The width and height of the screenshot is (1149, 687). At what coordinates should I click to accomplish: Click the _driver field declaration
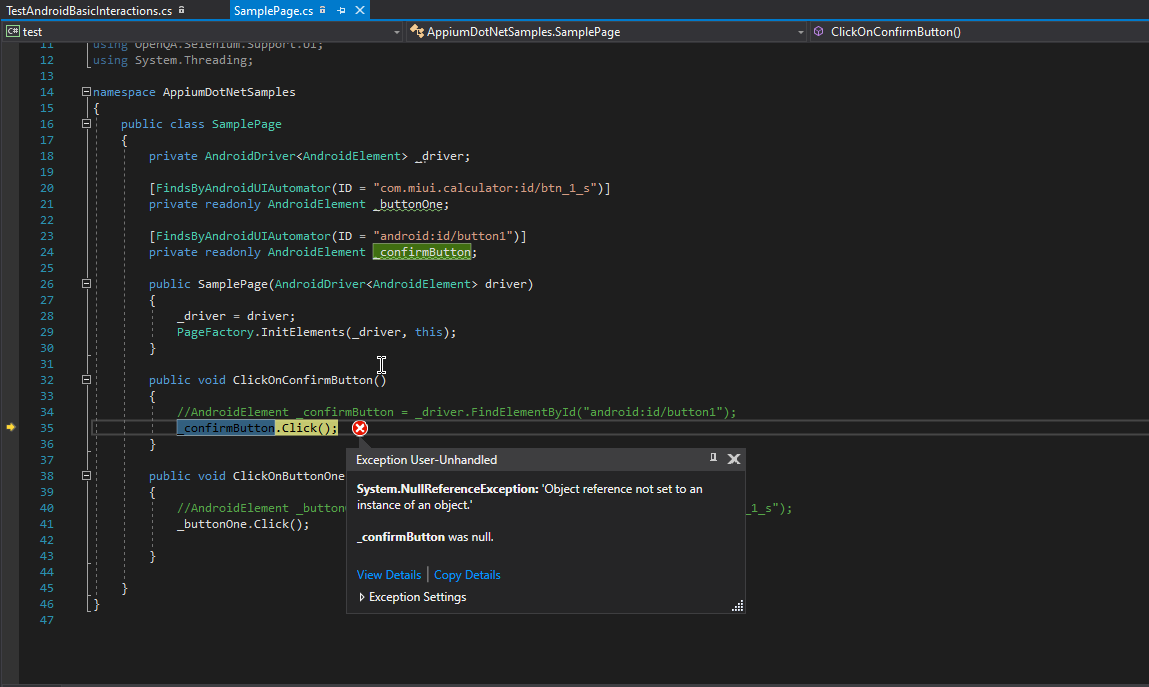click(x=443, y=156)
